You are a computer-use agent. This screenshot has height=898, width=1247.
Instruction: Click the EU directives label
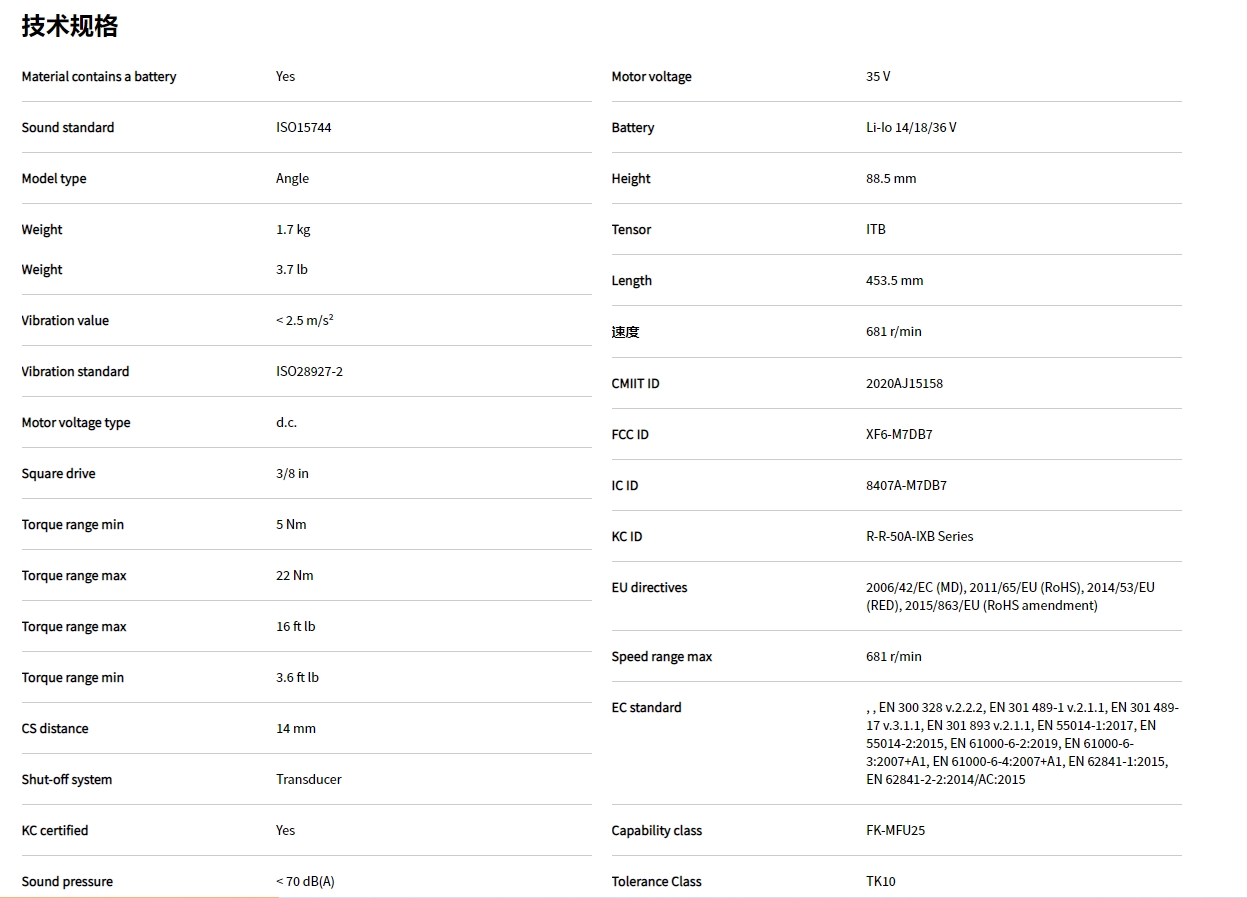point(649,587)
